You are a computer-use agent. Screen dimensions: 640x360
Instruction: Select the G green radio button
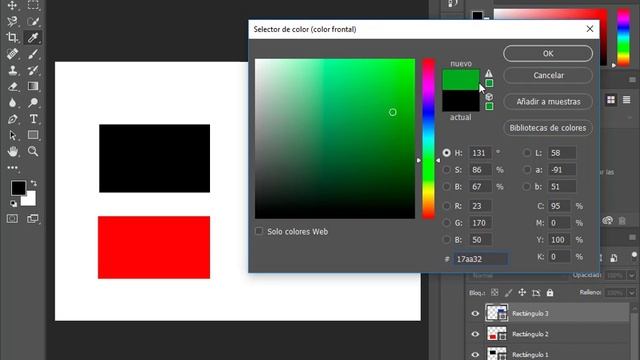click(x=447, y=223)
